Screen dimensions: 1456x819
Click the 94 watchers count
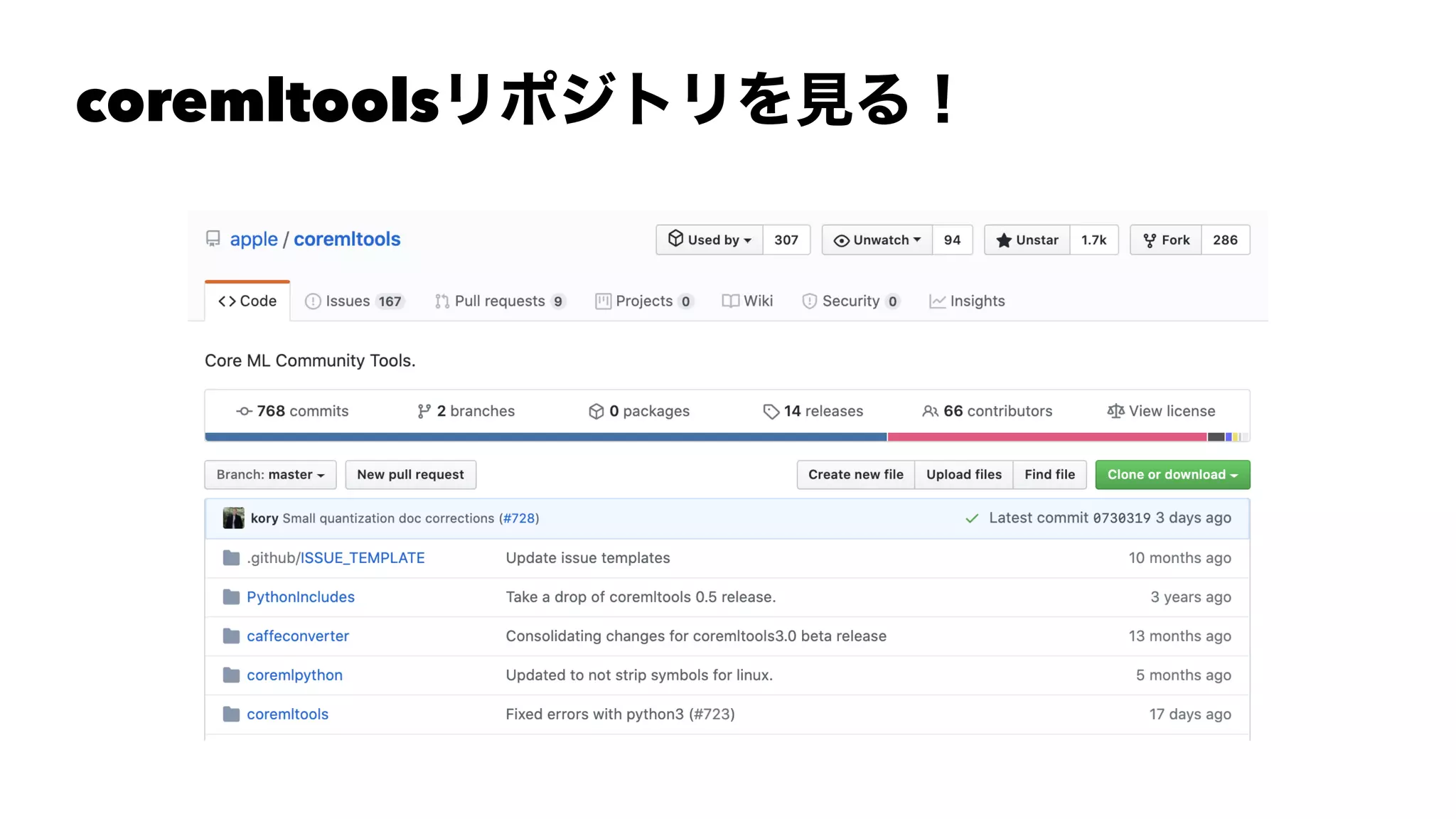[953, 240]
